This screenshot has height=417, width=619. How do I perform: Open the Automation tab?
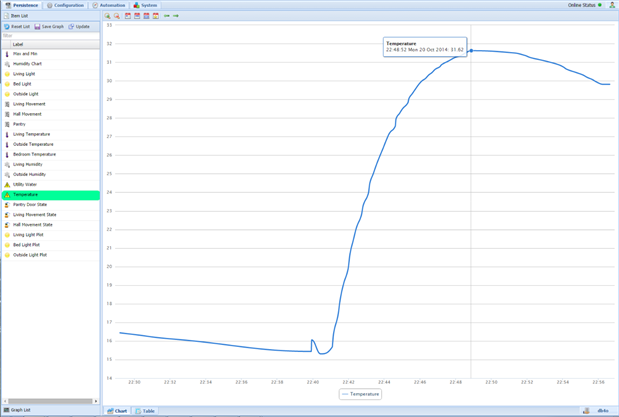(109, 5)
